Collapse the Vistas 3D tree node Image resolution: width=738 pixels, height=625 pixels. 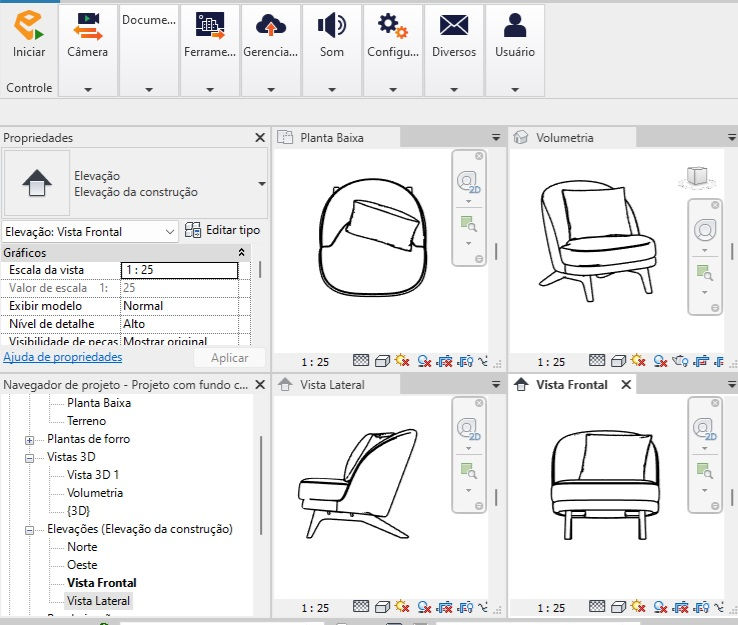click(29, 458)
